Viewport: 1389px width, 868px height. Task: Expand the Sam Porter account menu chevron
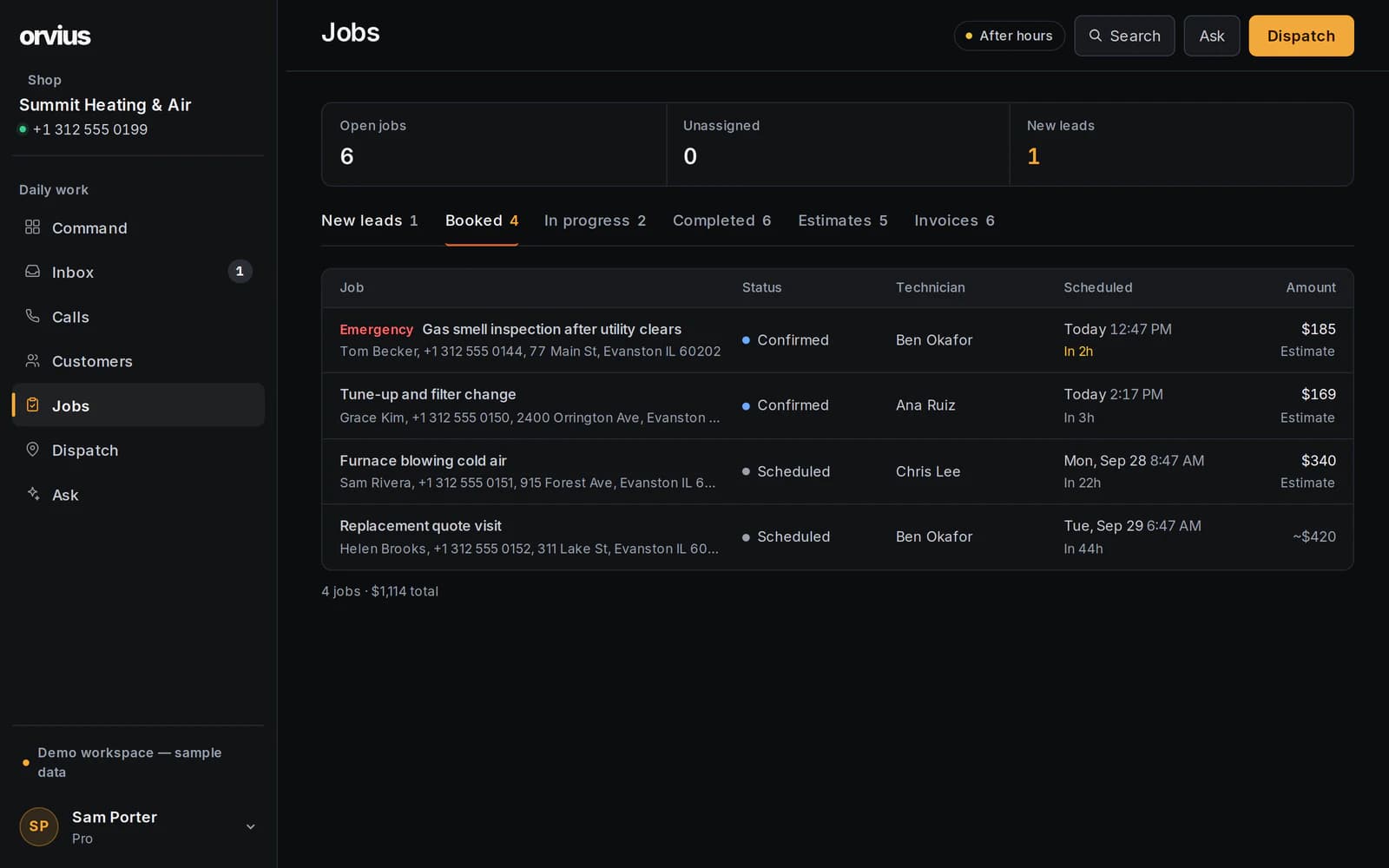coord(250,826)
